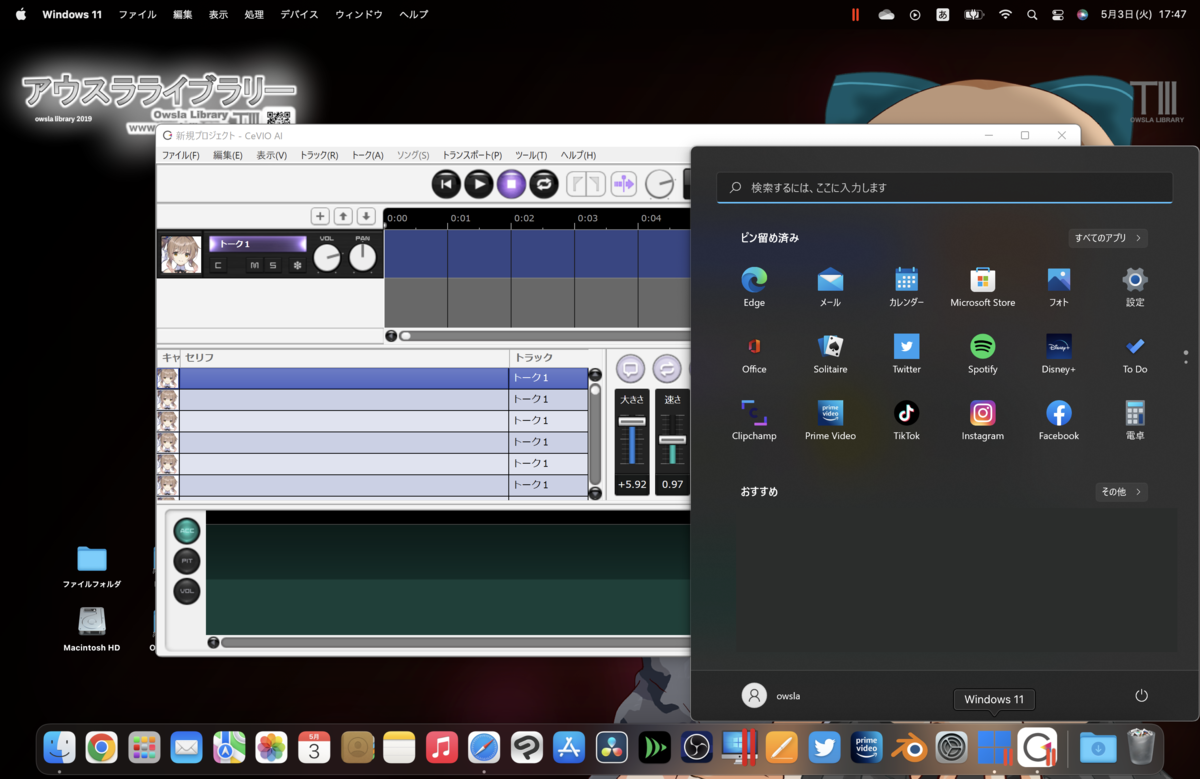The image size is (1200, 779).
Task: Open Edge from pinned apps
Action: (x=754, y=286)
